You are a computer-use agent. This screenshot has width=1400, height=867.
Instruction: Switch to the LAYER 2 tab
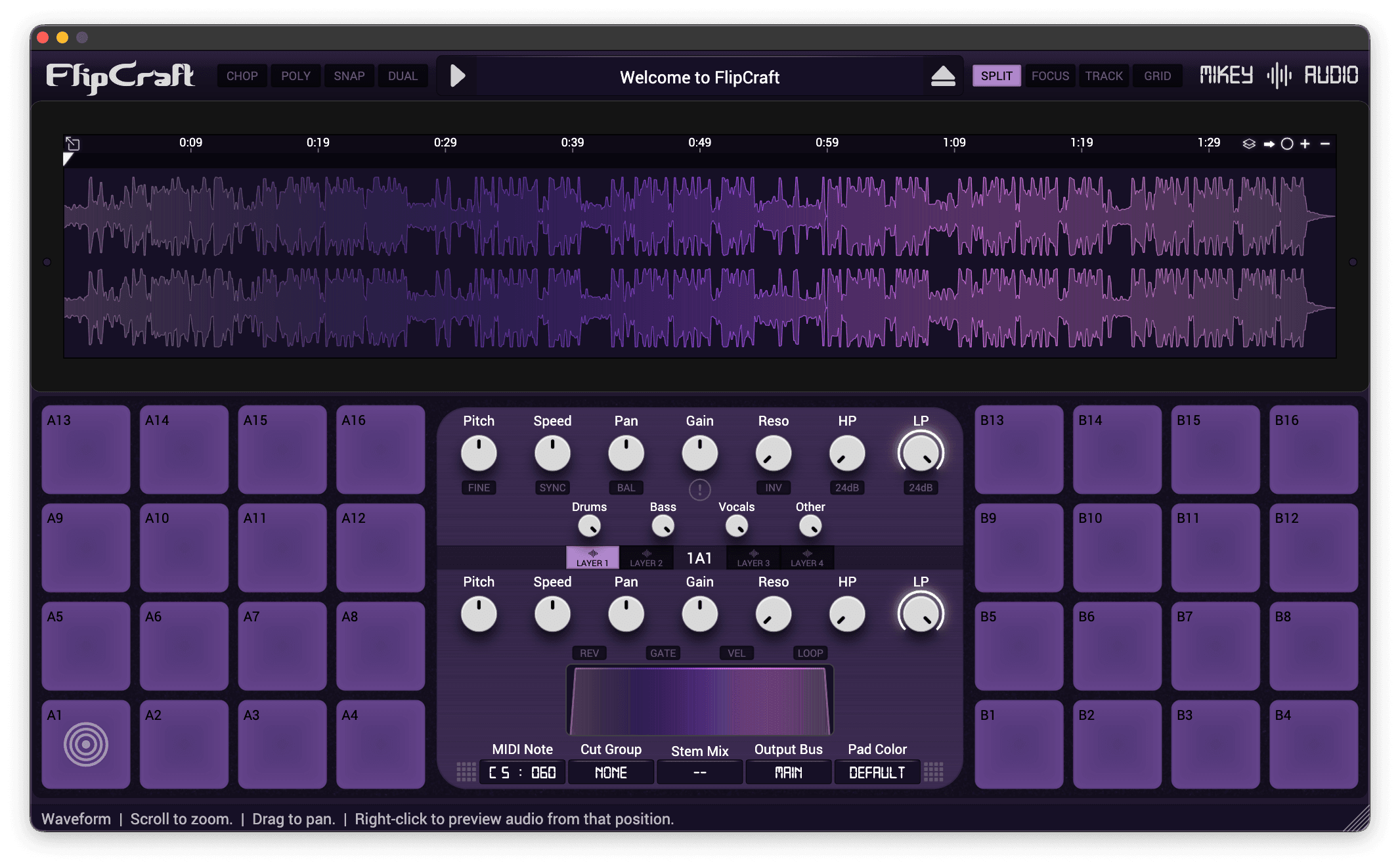[646, 558]
